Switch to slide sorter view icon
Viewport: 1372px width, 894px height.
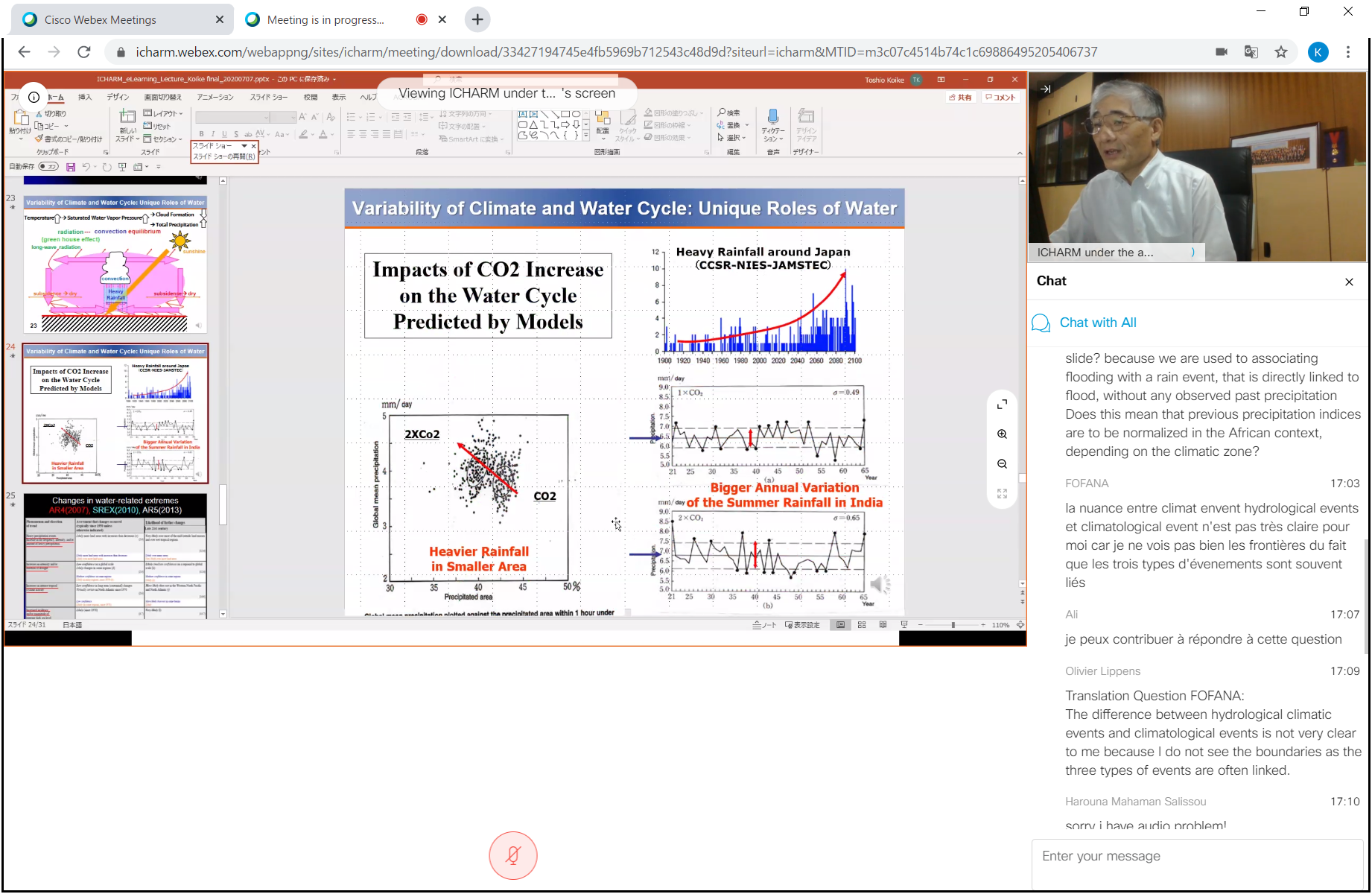tap(862, 625)
